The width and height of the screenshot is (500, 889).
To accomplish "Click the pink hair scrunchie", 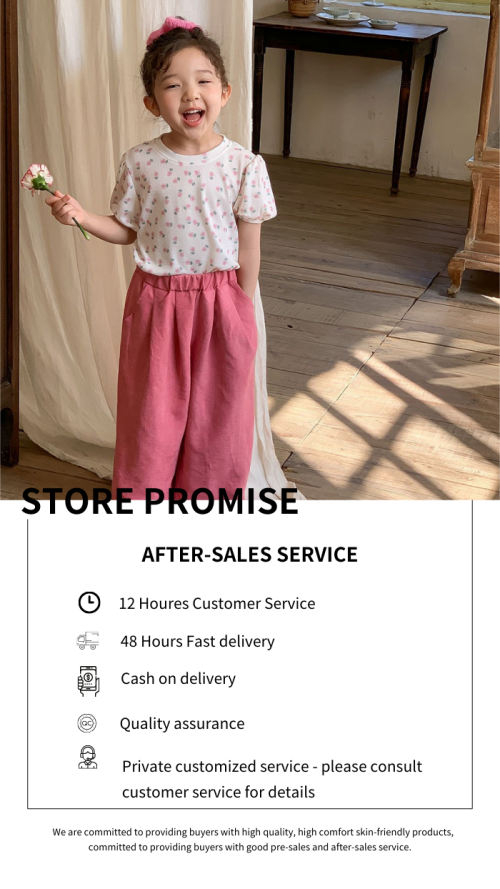I will coord(171,27).
